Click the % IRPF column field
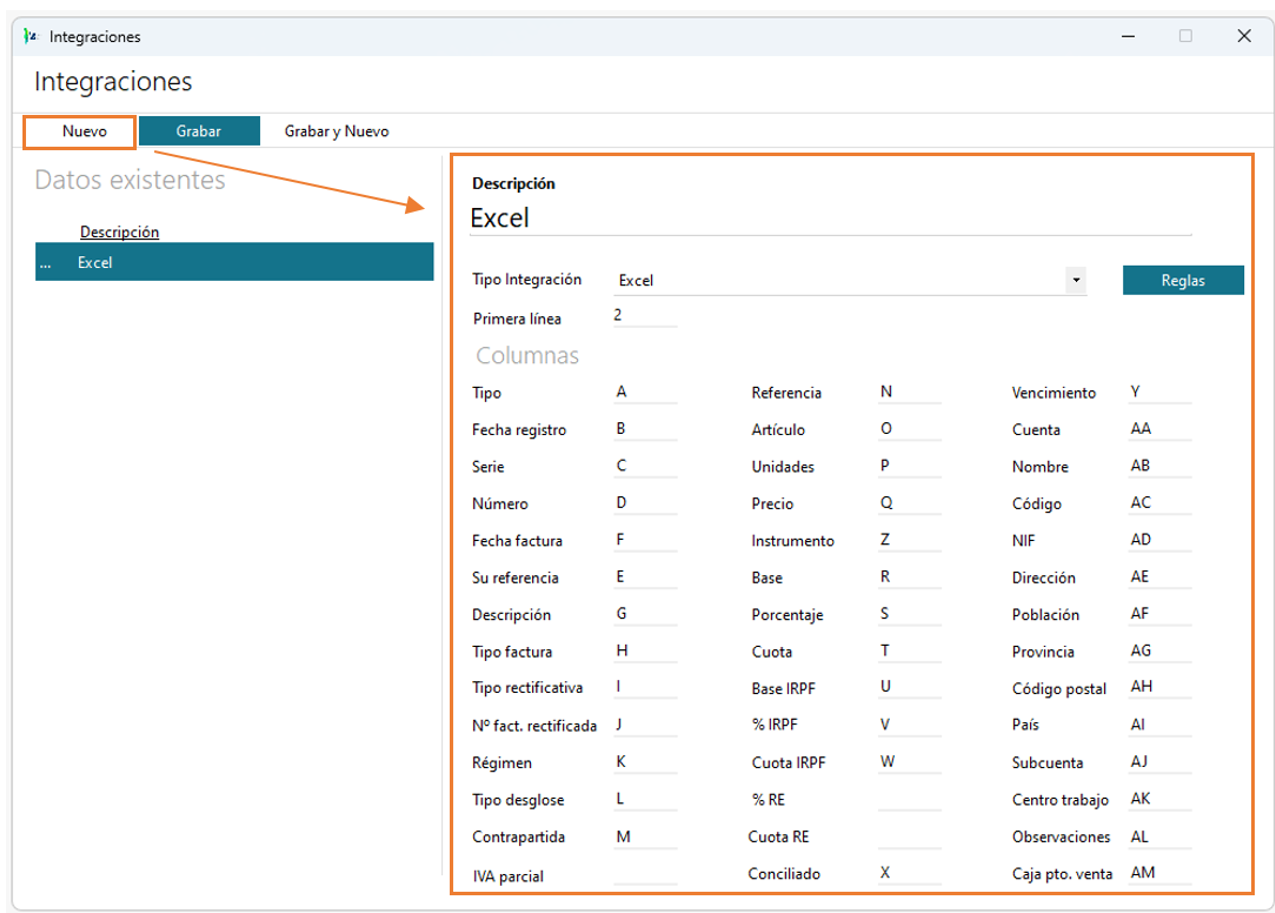Image resolution: width=1275 pixels, height=913 pixels. click(x=909, y=725)
